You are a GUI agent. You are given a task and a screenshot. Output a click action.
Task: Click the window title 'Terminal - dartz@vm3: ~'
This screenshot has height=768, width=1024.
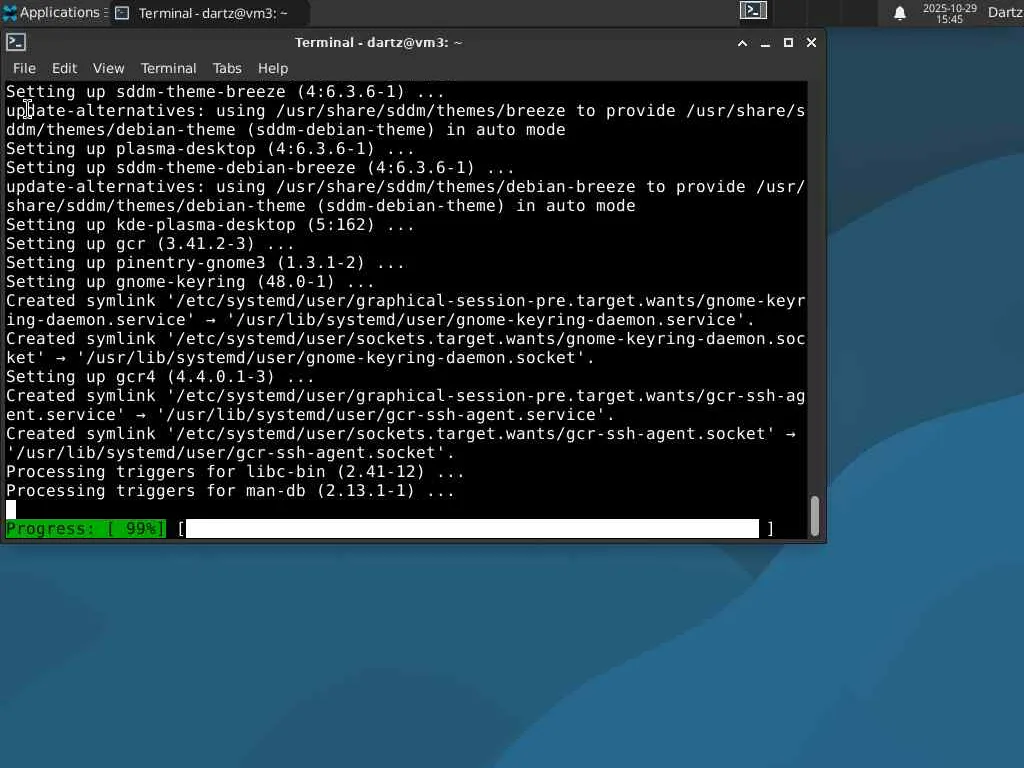click(378, 42)
